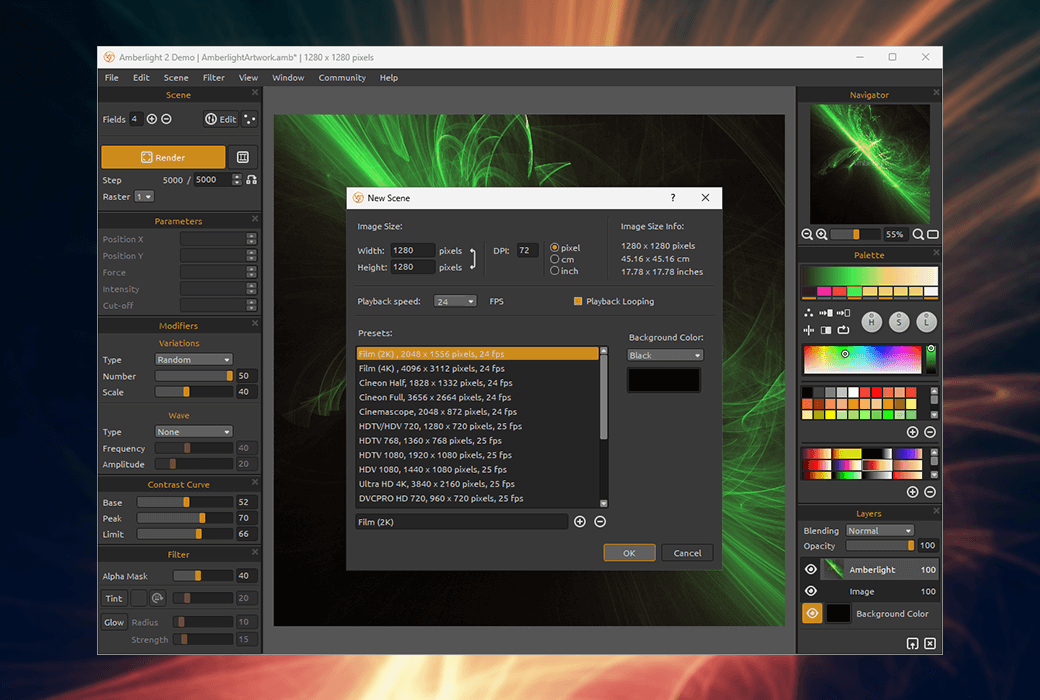Click the palette mirror icon with vertical line
1040x700 pixels.
click(x=809, y=330)
